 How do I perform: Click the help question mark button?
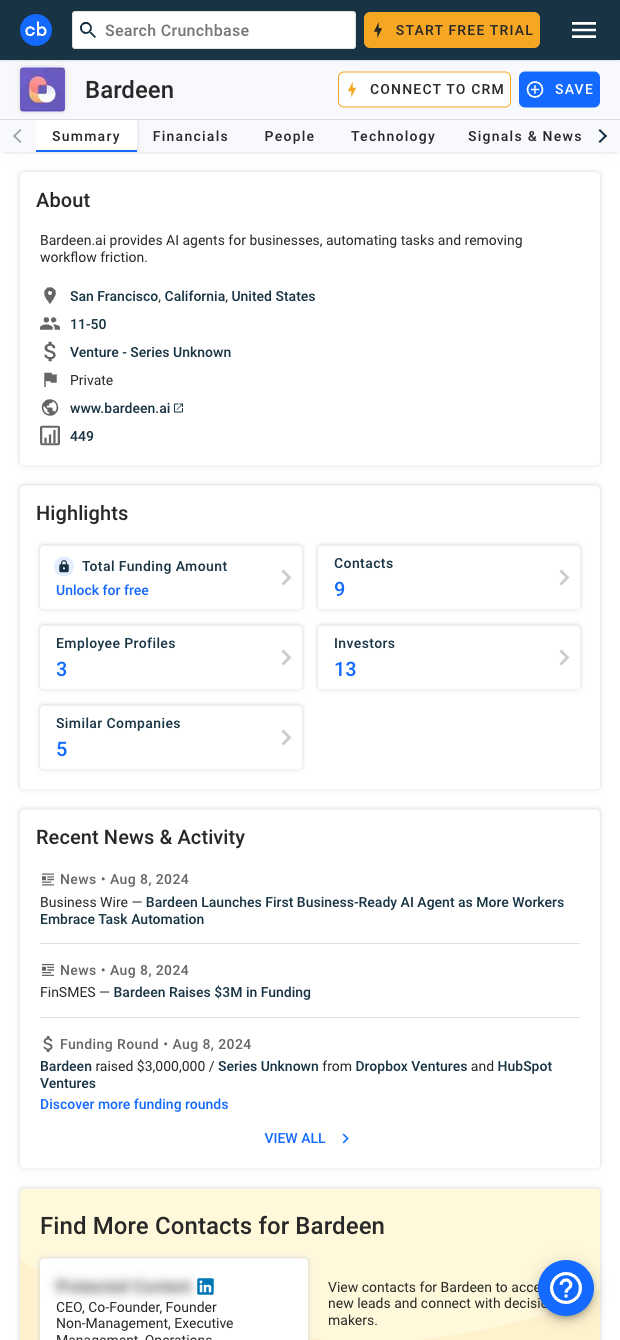566,1287
